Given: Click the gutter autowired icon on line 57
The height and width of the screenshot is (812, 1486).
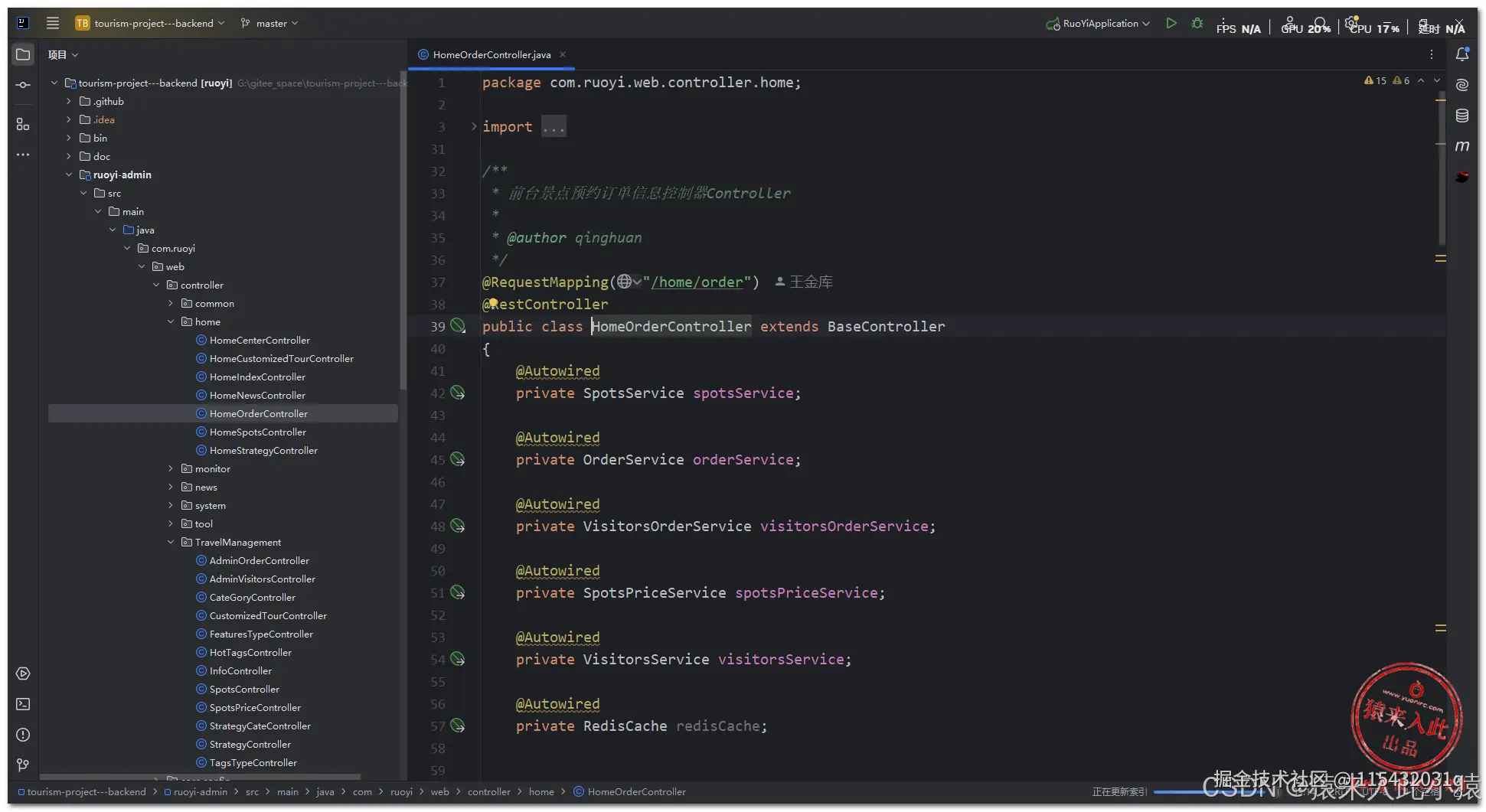Looking at the screenshot, I should pos(458,726).
